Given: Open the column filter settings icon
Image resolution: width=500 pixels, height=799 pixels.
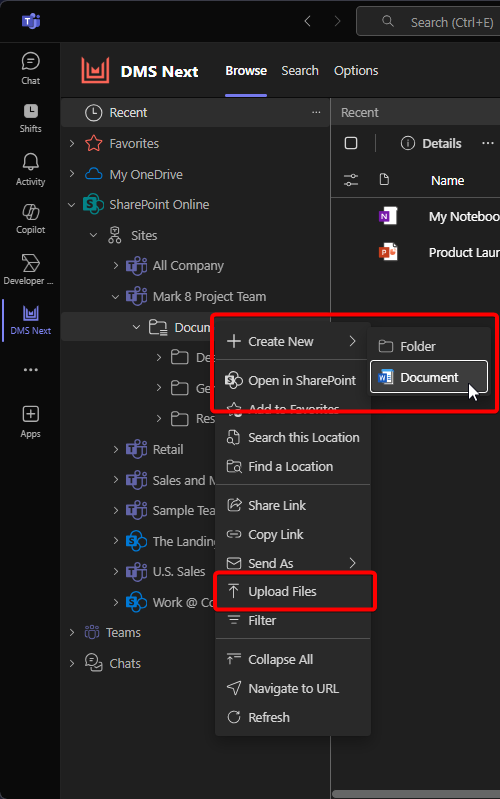Looking at the screenshot, I should 351,180.
